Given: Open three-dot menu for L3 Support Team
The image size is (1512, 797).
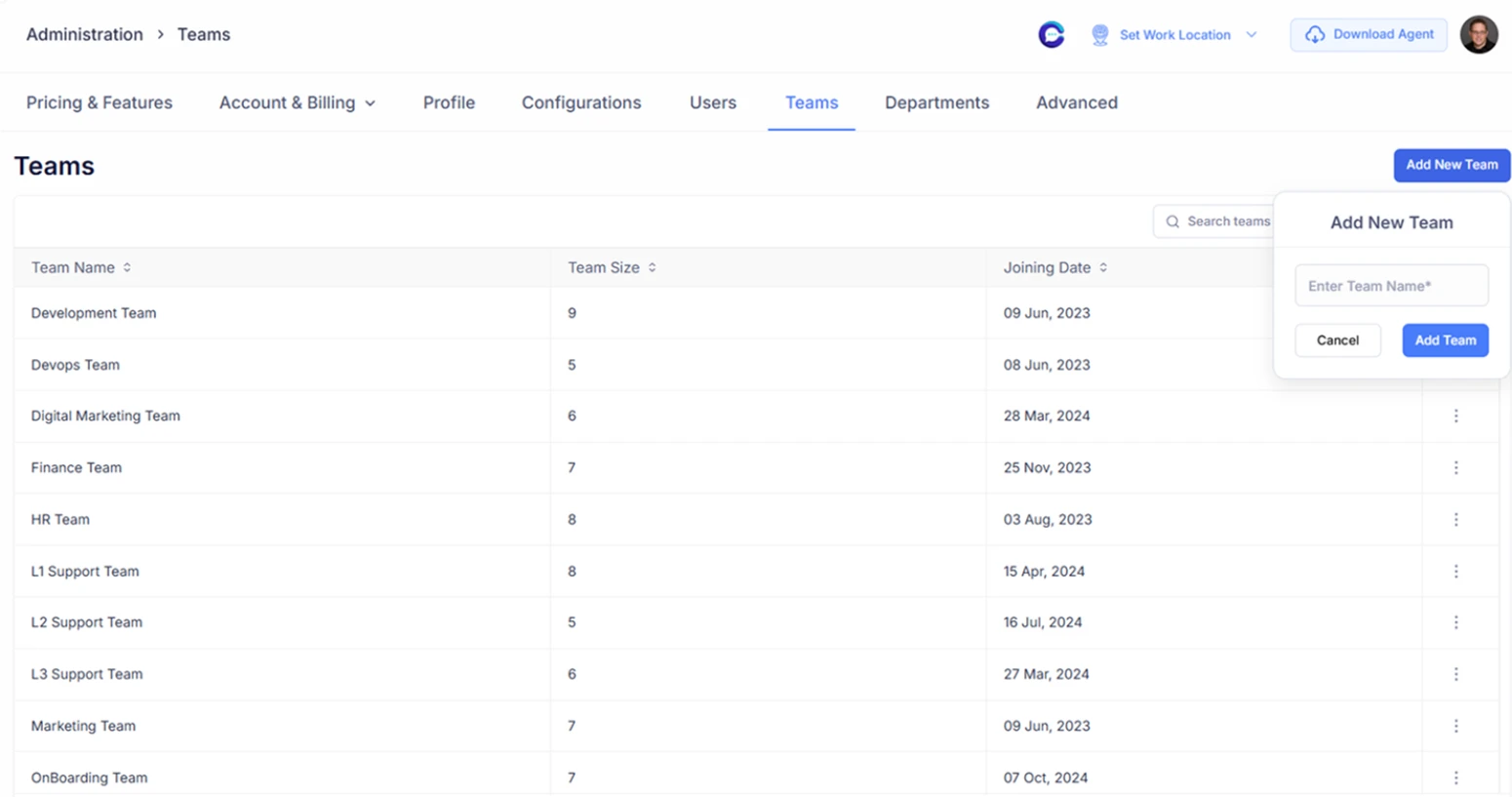Looking at the screenshot, I should [x=1455, y=674].
